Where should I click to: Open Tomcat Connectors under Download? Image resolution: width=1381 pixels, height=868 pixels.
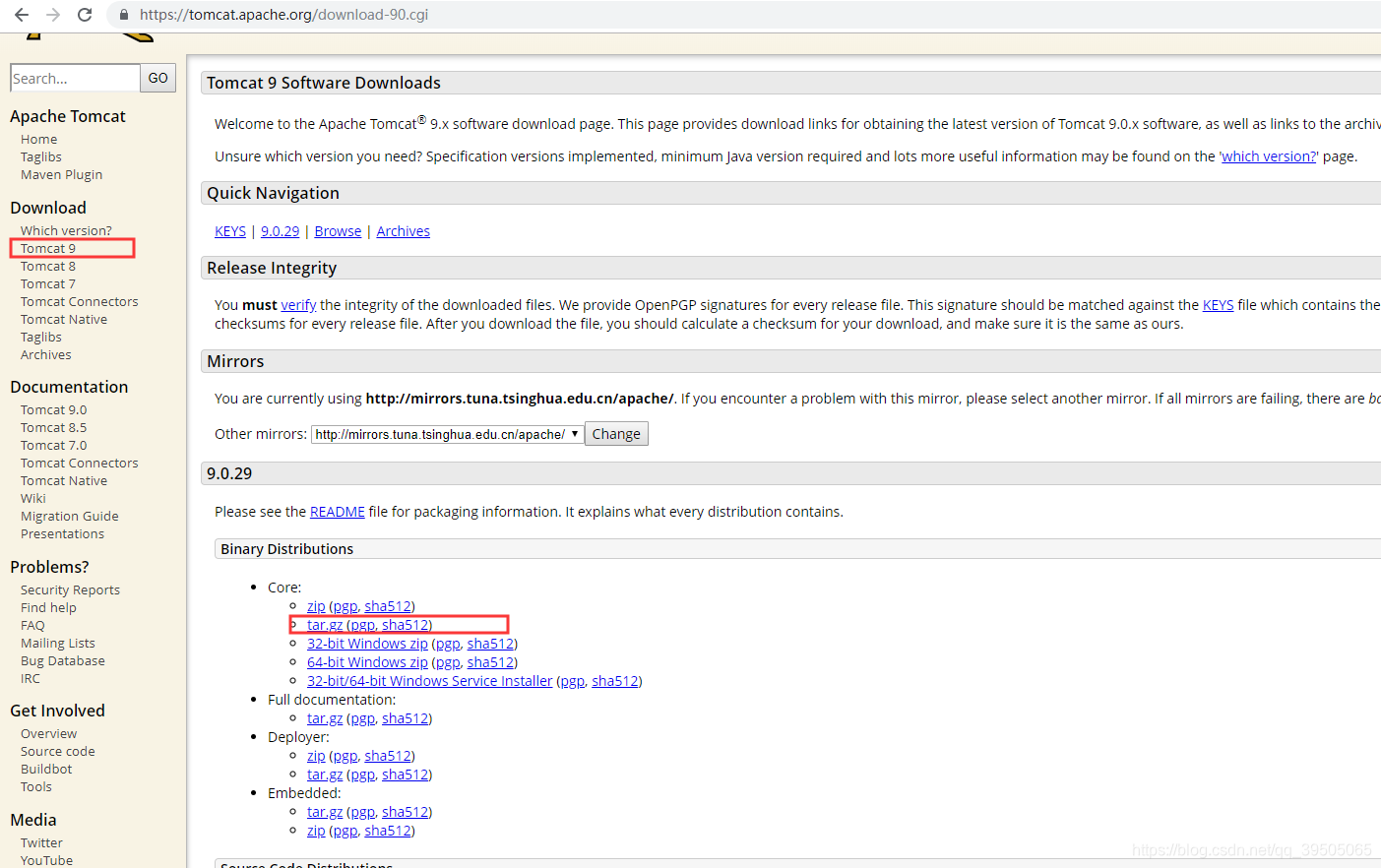pos(80,301)
